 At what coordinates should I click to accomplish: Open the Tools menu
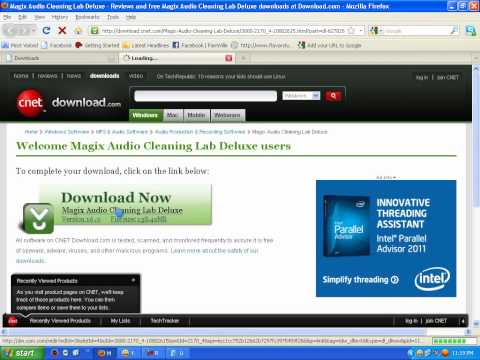[113, 17]
